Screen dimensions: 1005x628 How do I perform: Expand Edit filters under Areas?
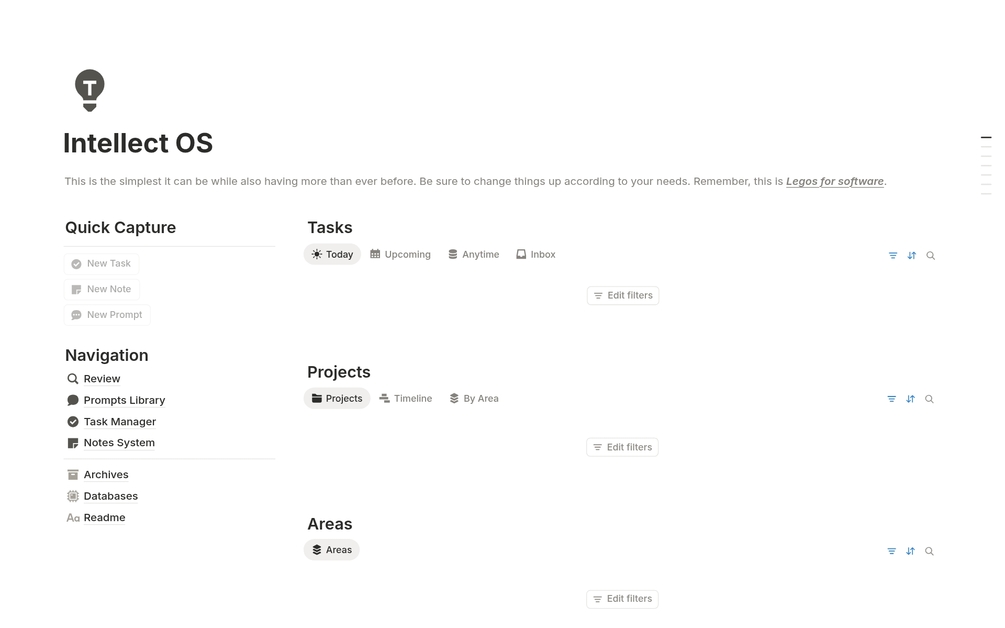[622, 599]
